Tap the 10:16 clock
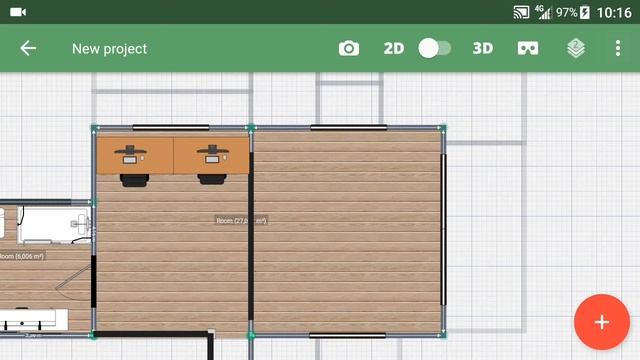The width and height of the screenshot is (640, 360). point(614,13)
